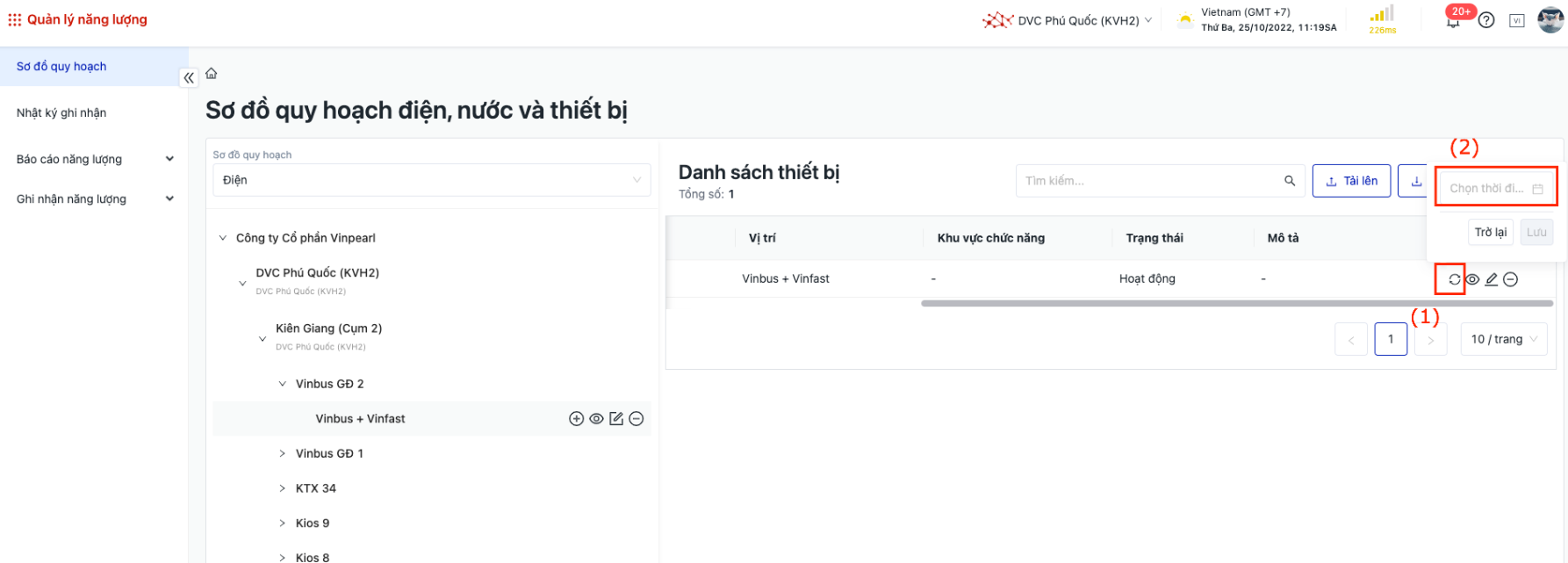Click the Tải lên upload button
This screenshot has height=563, width=1568.
(1351, 181)
